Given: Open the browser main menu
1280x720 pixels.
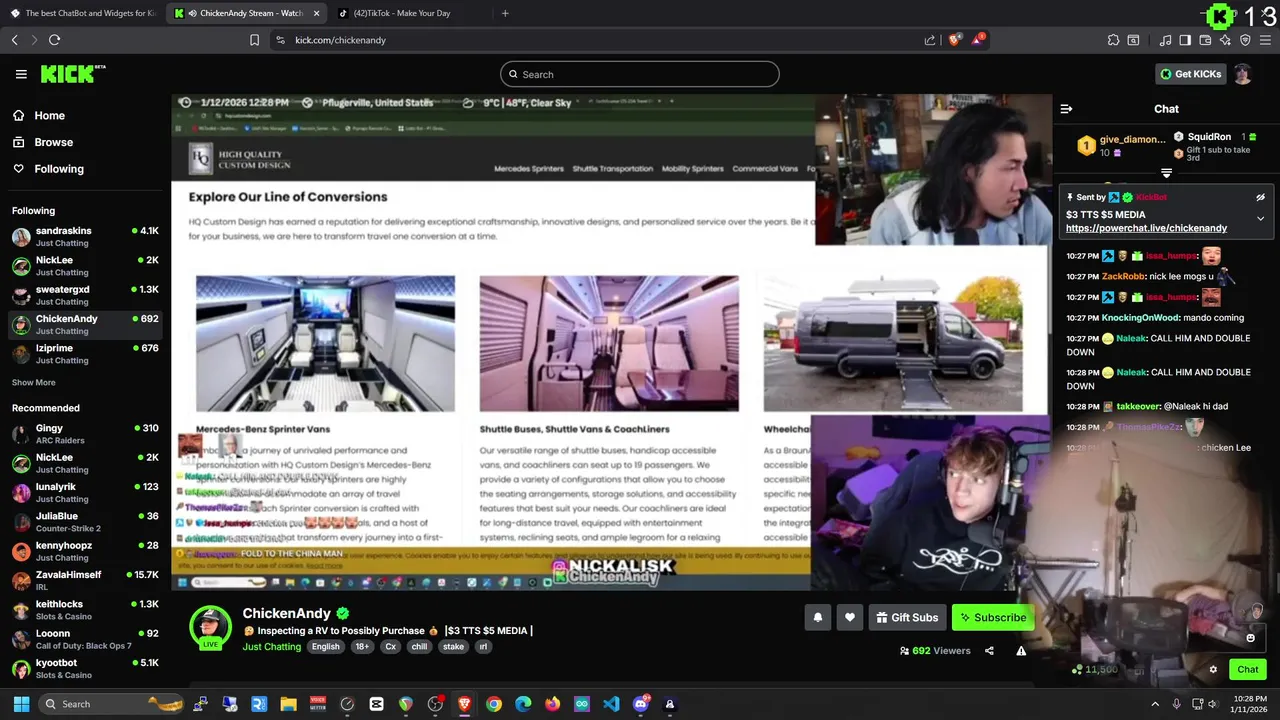Looking at the screenshot, I should (x=1266, y=40).
